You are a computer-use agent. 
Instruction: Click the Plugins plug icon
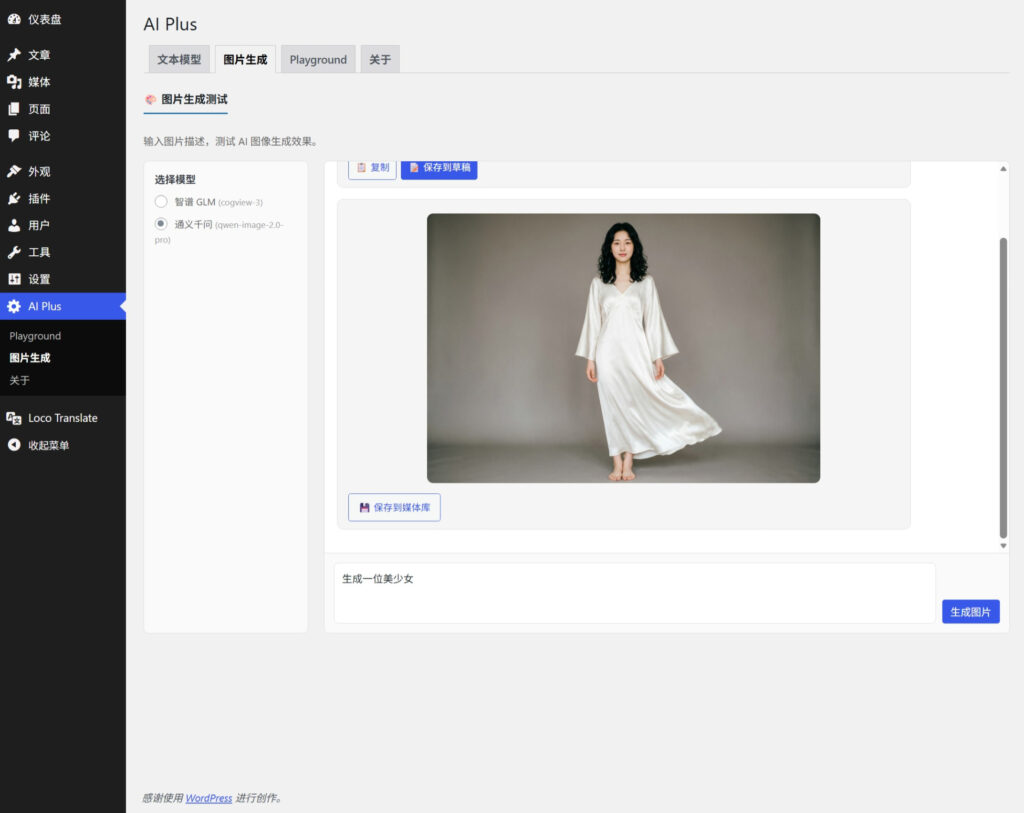14,198
